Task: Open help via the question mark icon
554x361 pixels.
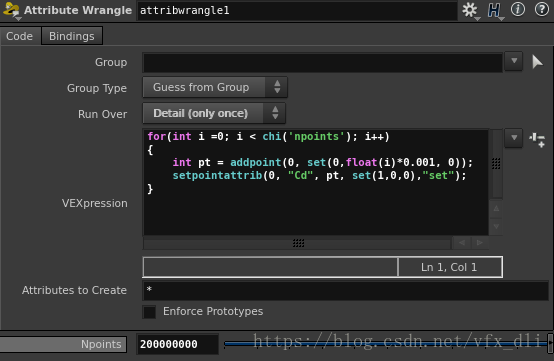Action: click(542, 10)
